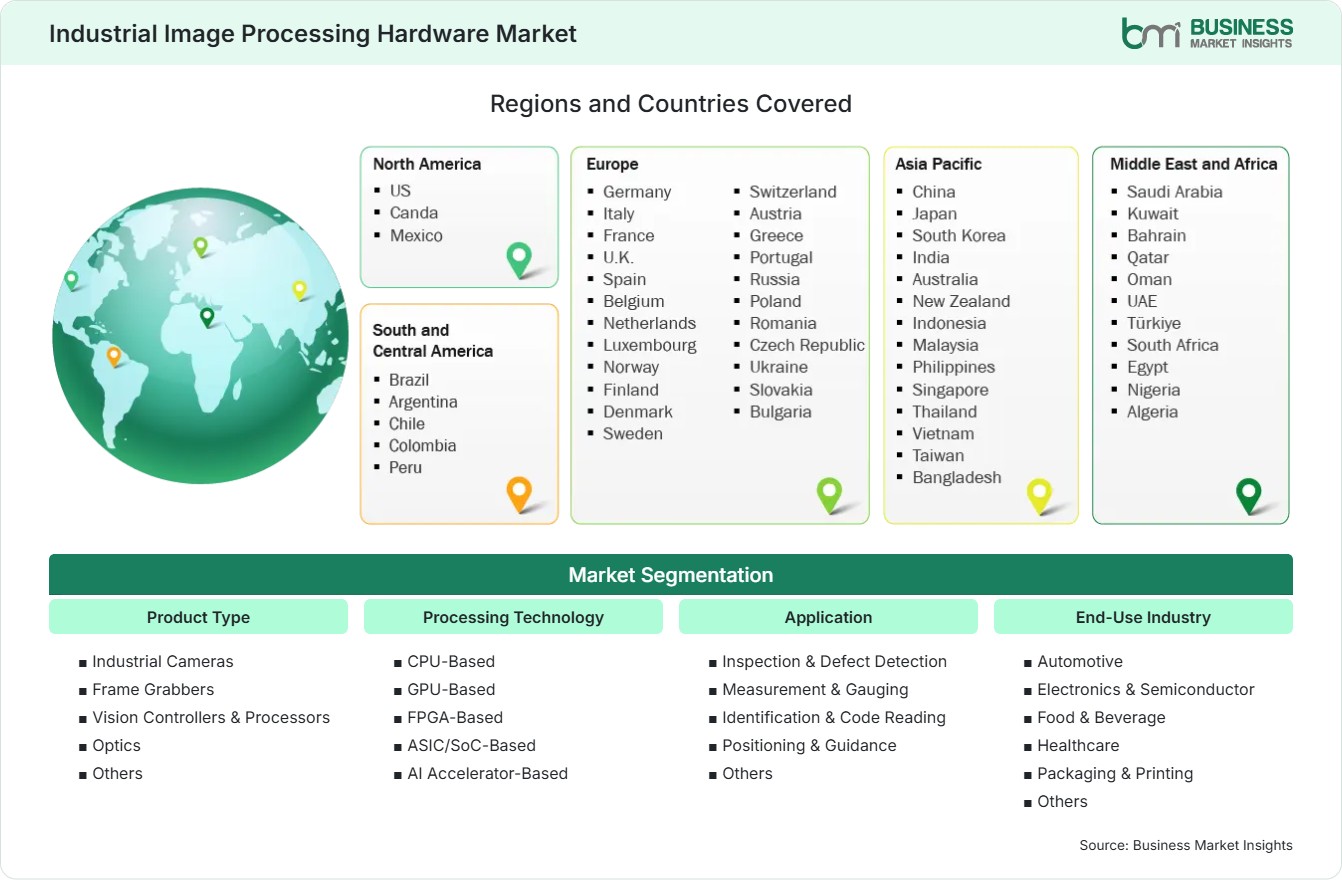Select 'Switzerland' in the Europe list
This screenshot has height=880, width=1342.
pyautogui.click(x=793, y=191)
